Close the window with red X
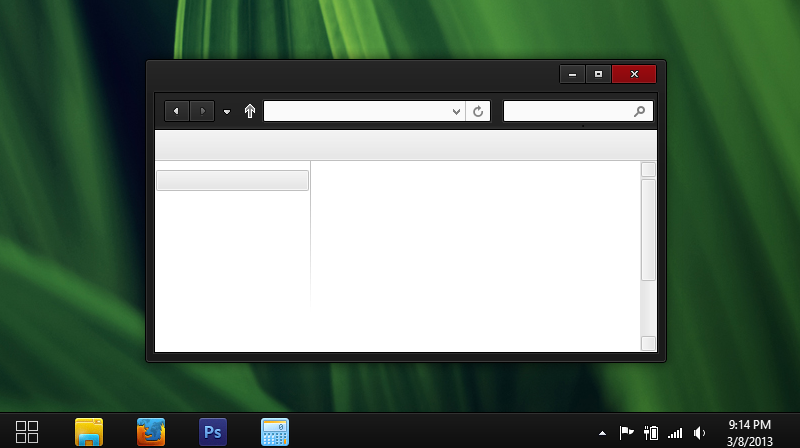800x448 pixels. coord(634,74)
